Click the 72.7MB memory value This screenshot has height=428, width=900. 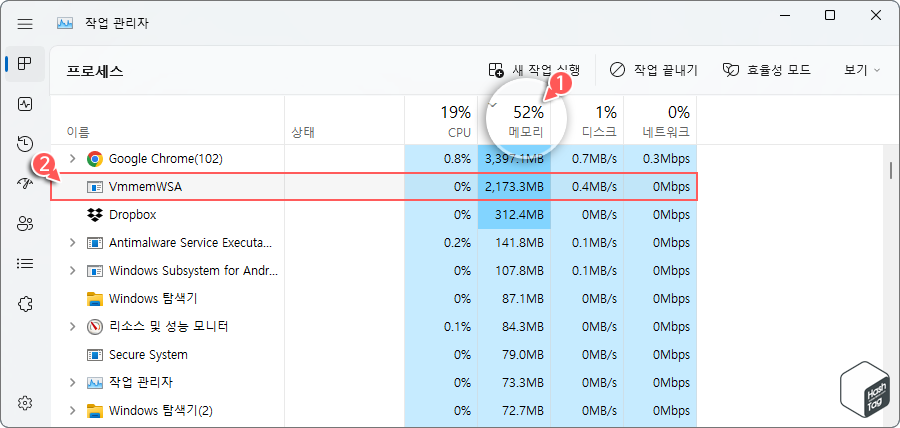[522, 411]
